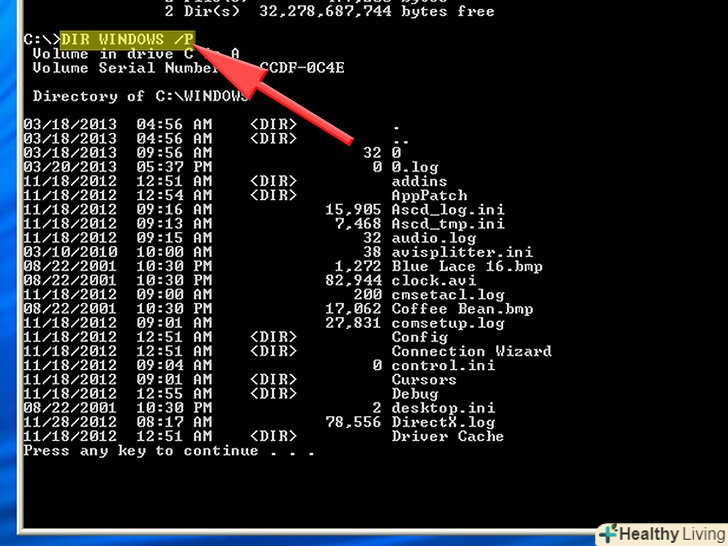Click the Config directory name
The width and height of the screenshot is (728, 546).
pyautogui.click(x=419, y=337)
